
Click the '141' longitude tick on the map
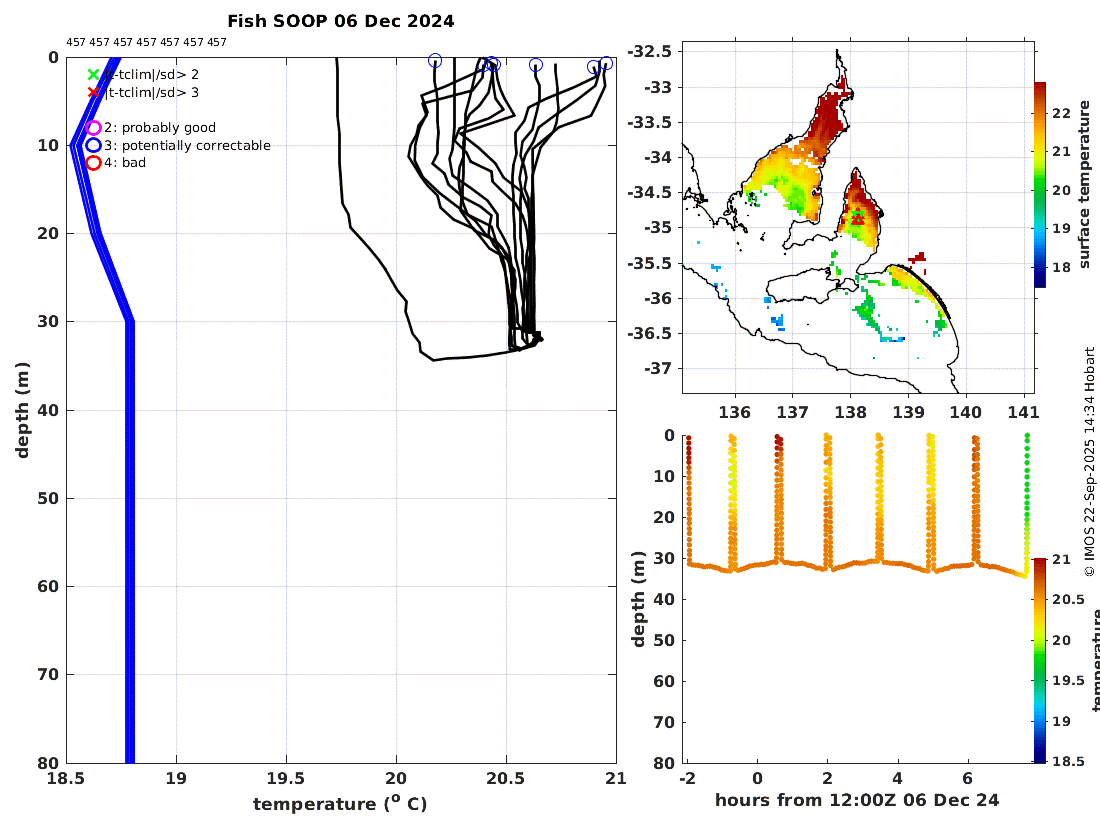coord(1023,412)
